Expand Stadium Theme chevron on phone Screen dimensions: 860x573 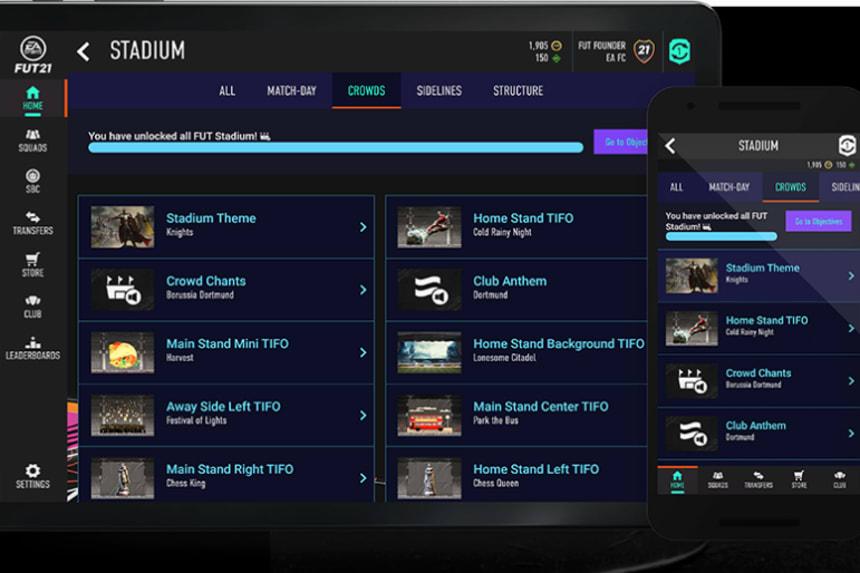[x=851, y=276]
